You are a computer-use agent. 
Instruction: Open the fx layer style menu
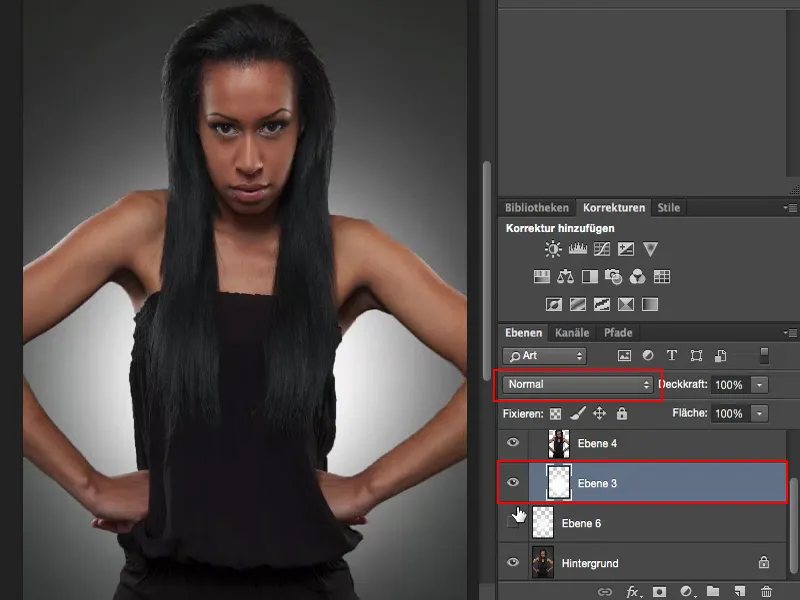point(633,592)
